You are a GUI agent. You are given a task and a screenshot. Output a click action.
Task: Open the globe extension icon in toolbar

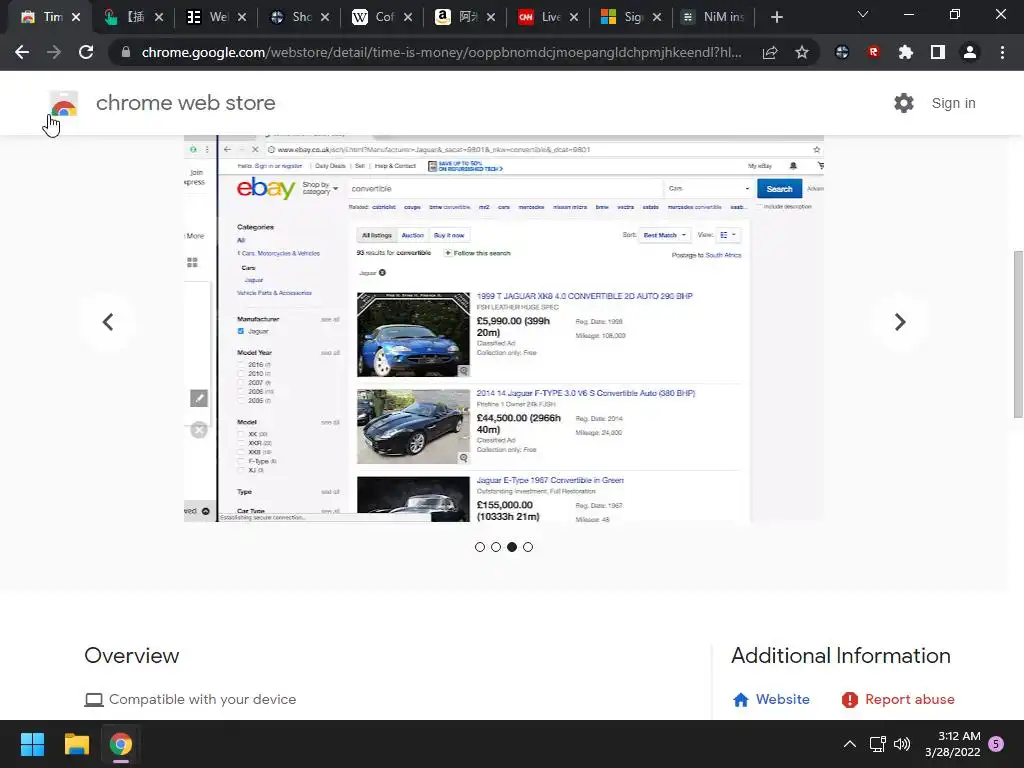coord(842,52)
